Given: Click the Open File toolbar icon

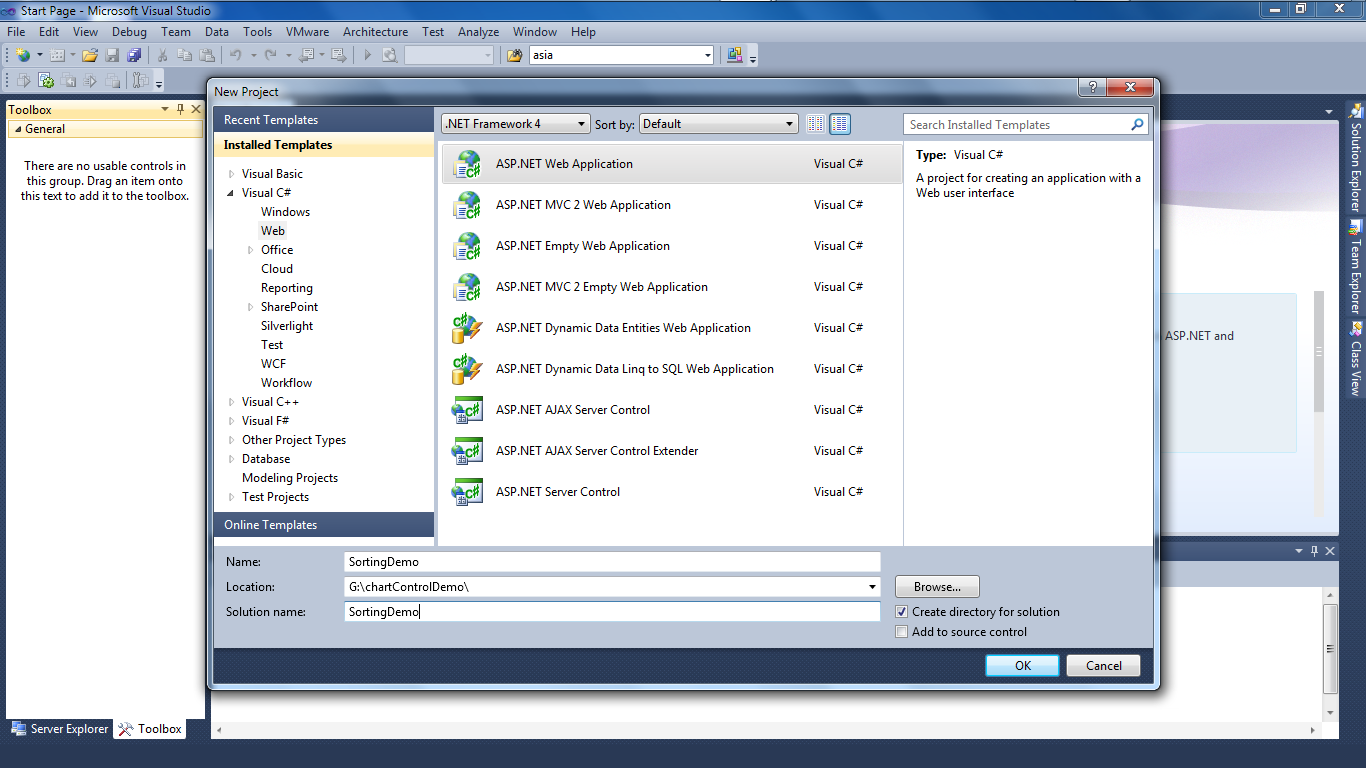Looking at the screenshot, I should pyautogui.click(x=90, y=55).
